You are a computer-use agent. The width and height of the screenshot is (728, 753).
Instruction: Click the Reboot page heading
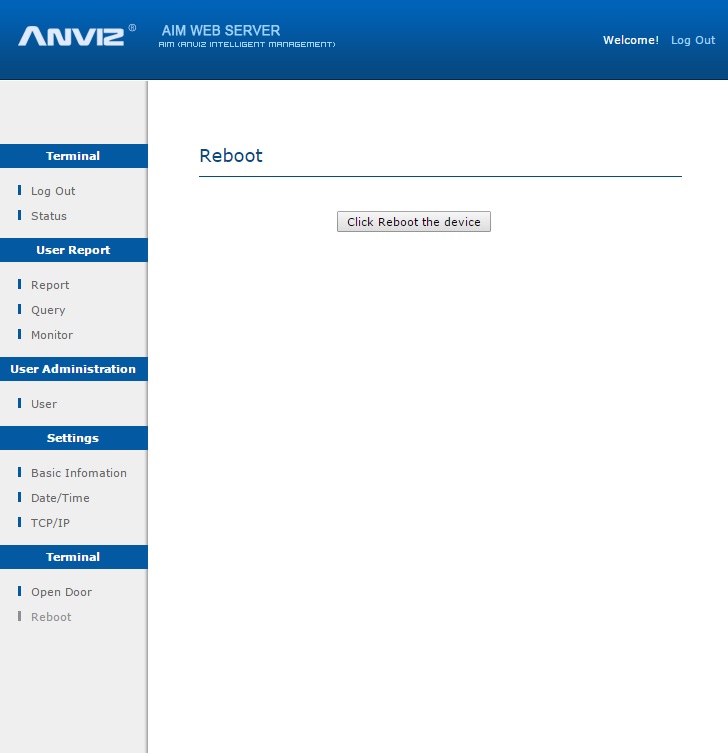point(231,156)
